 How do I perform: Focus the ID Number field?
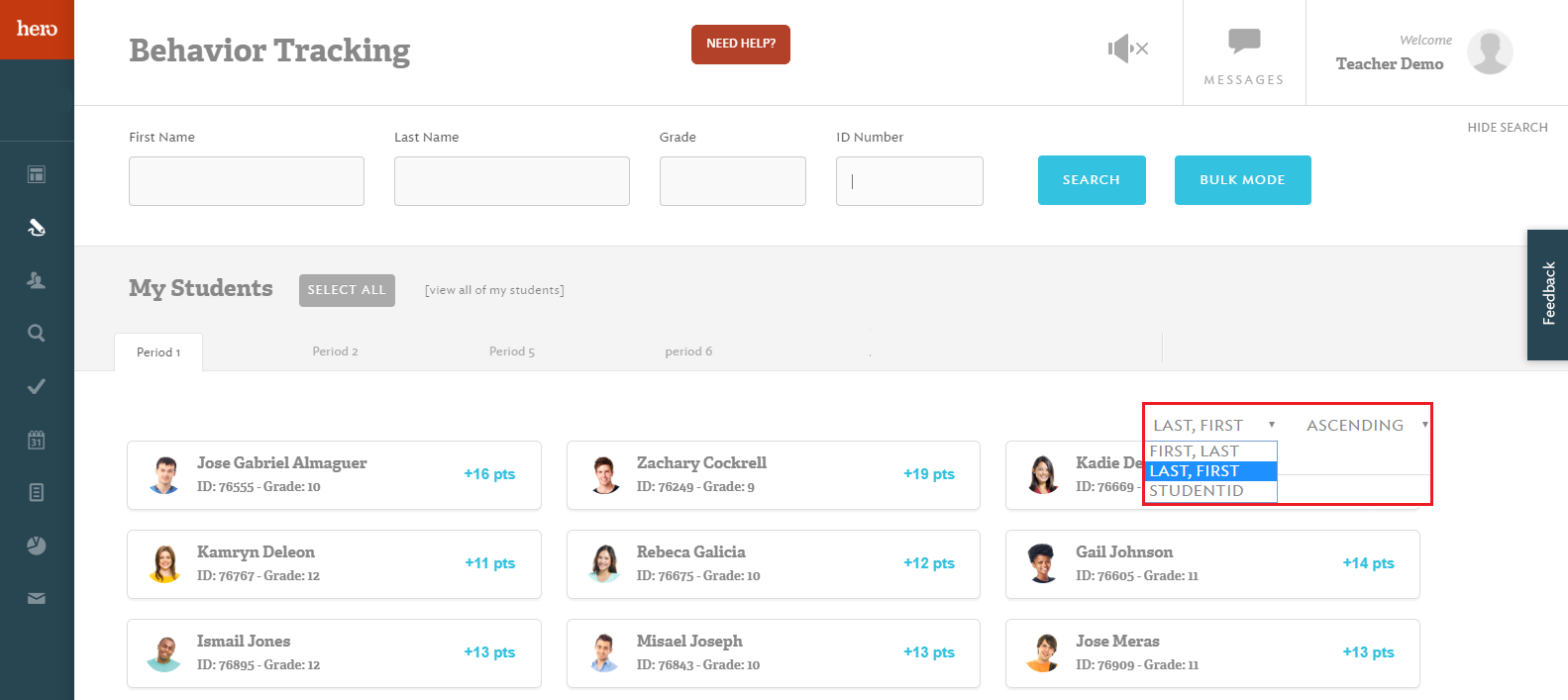[909, 181]
